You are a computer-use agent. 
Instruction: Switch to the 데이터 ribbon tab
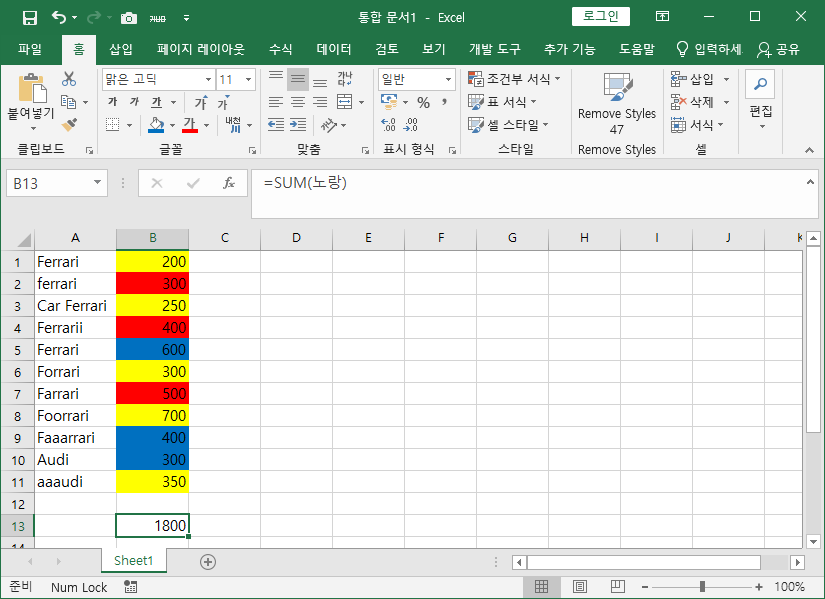(x=334, y=49)
